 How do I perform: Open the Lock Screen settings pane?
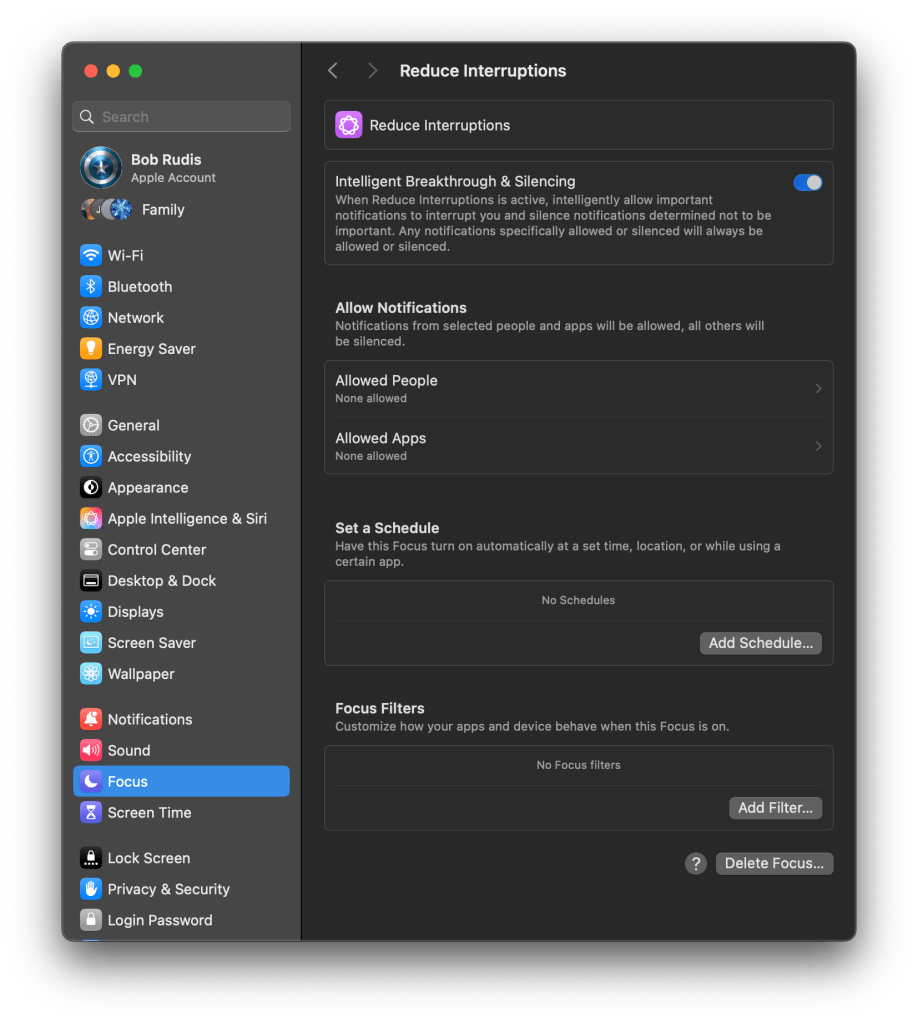(x=148, y=858)
